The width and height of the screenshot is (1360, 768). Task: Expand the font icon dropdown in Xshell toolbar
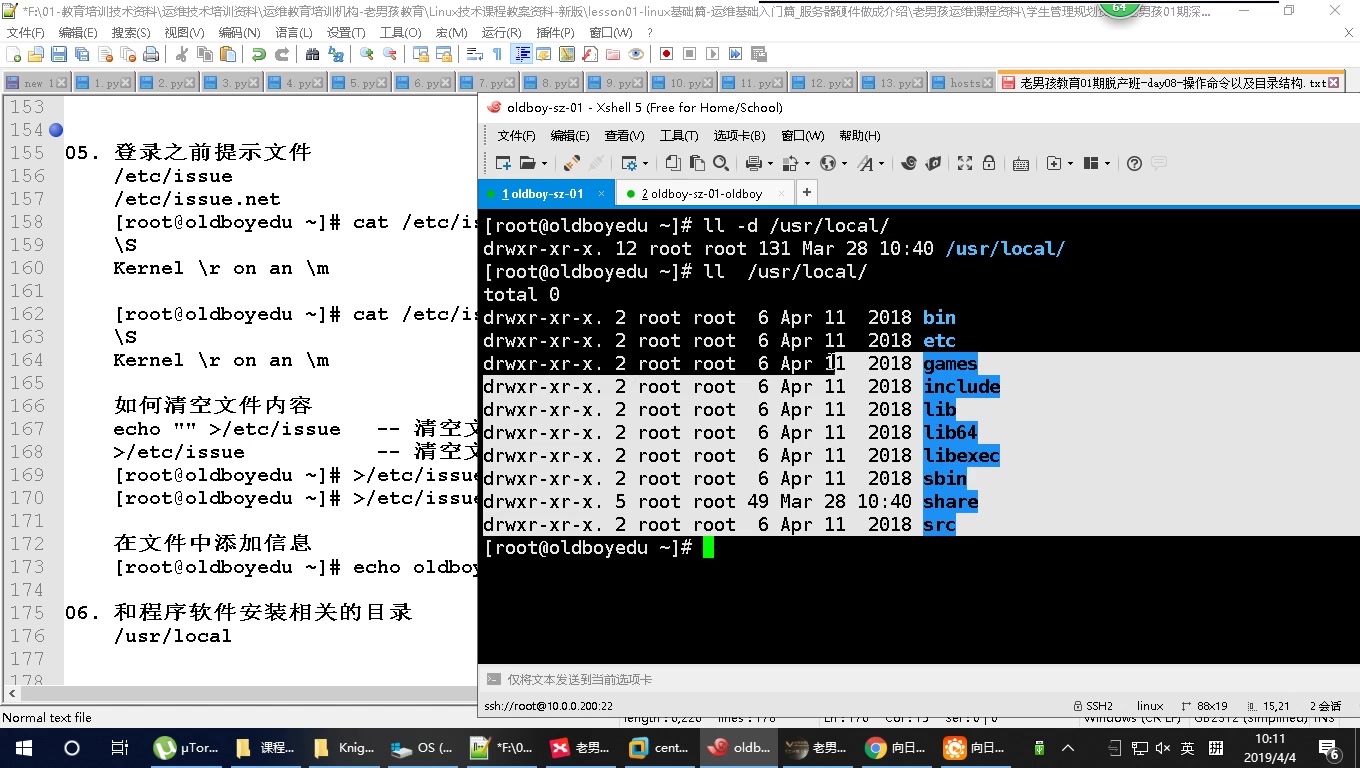(x=881, y=163)
